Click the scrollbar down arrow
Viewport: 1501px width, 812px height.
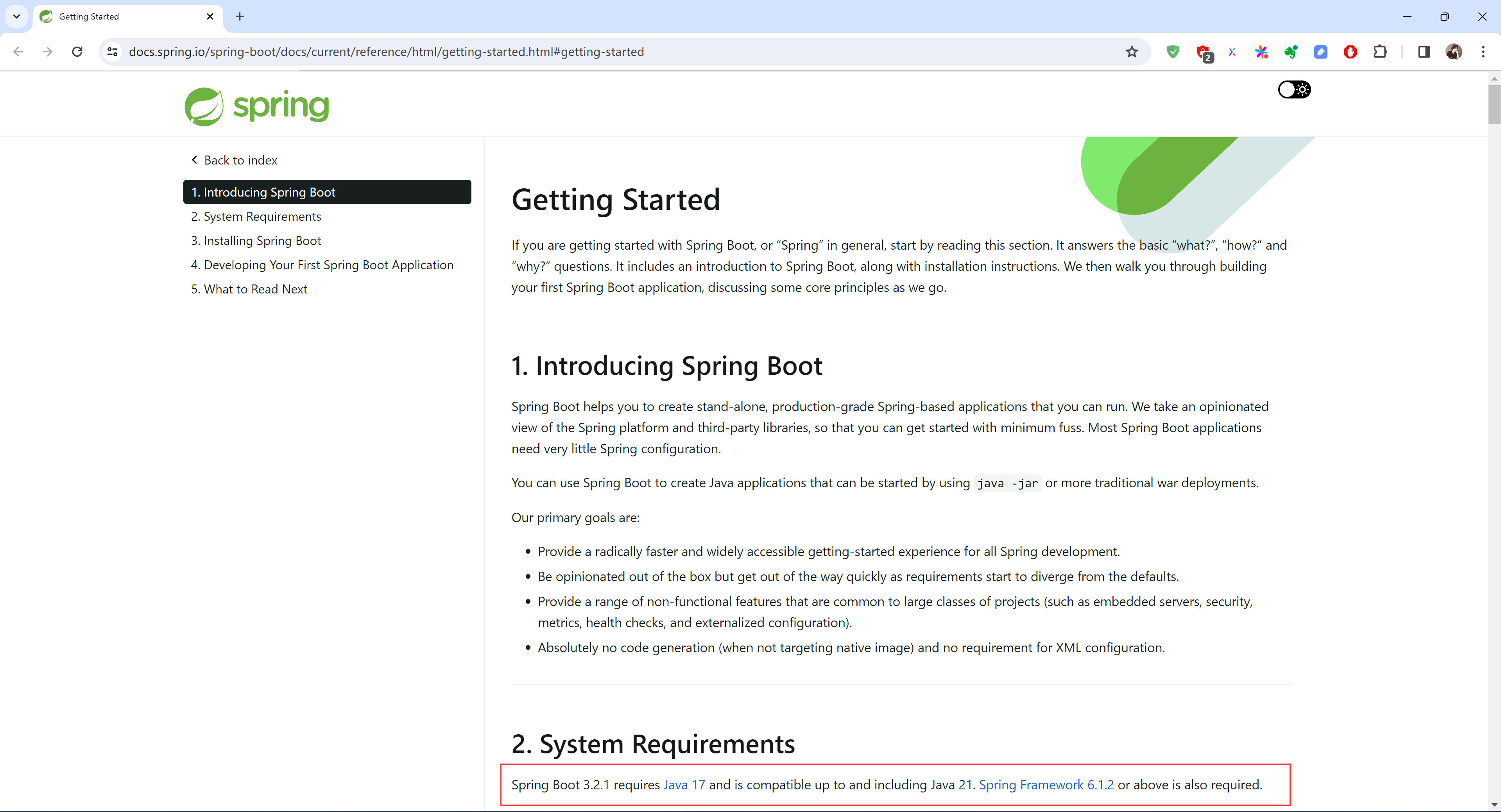(x=1494, y=805)
